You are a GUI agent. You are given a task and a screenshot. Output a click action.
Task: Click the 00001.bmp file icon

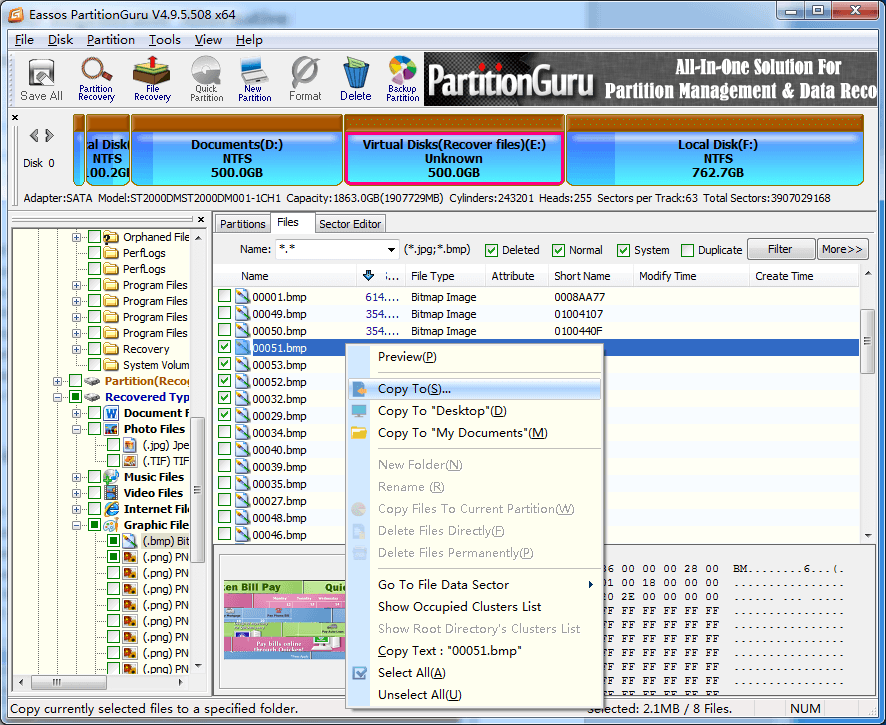(x=242, y=297)
